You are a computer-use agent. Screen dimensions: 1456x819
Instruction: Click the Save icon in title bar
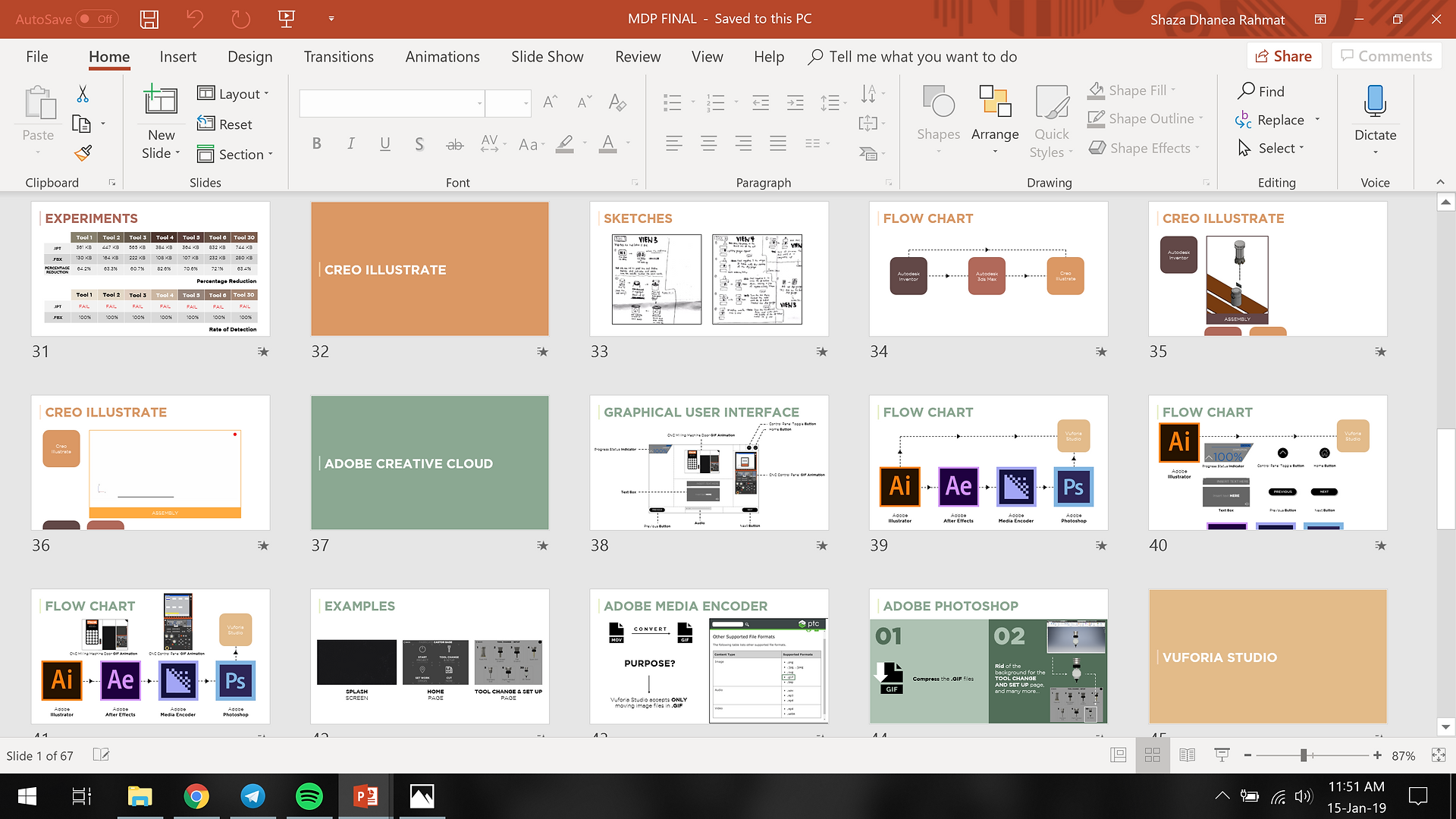149,19
